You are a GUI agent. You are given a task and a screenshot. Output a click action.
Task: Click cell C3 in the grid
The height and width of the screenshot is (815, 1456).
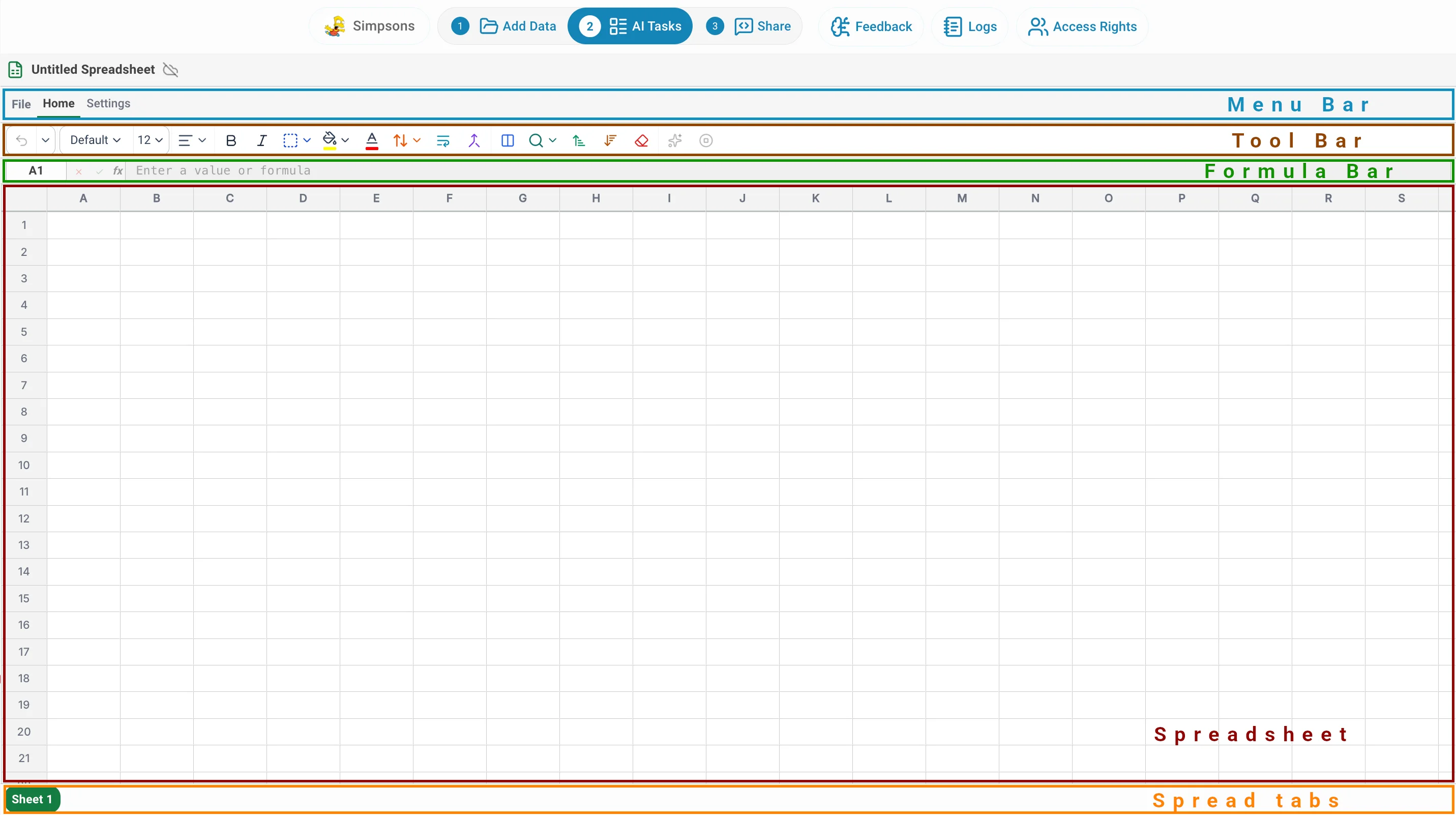coord(229,278)
